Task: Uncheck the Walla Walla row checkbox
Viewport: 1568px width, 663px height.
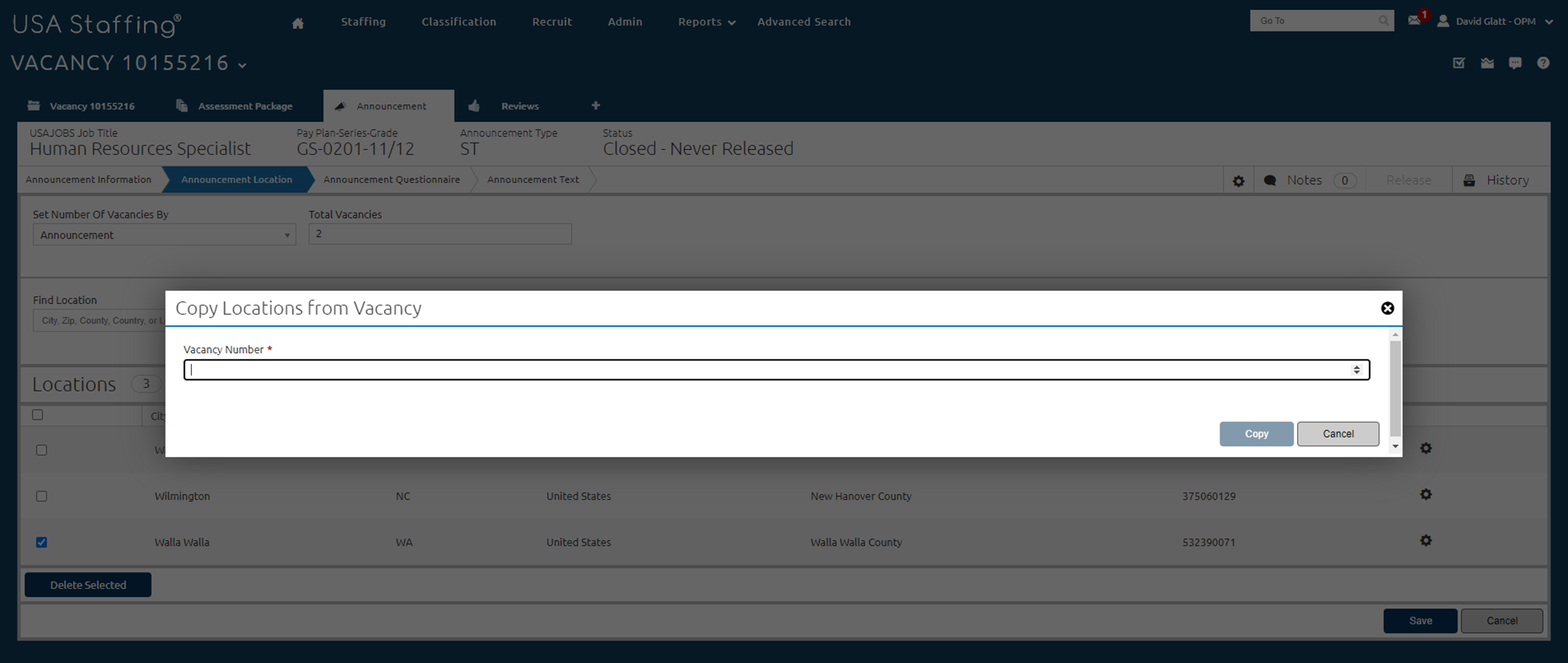Action: tap(41, 542)
